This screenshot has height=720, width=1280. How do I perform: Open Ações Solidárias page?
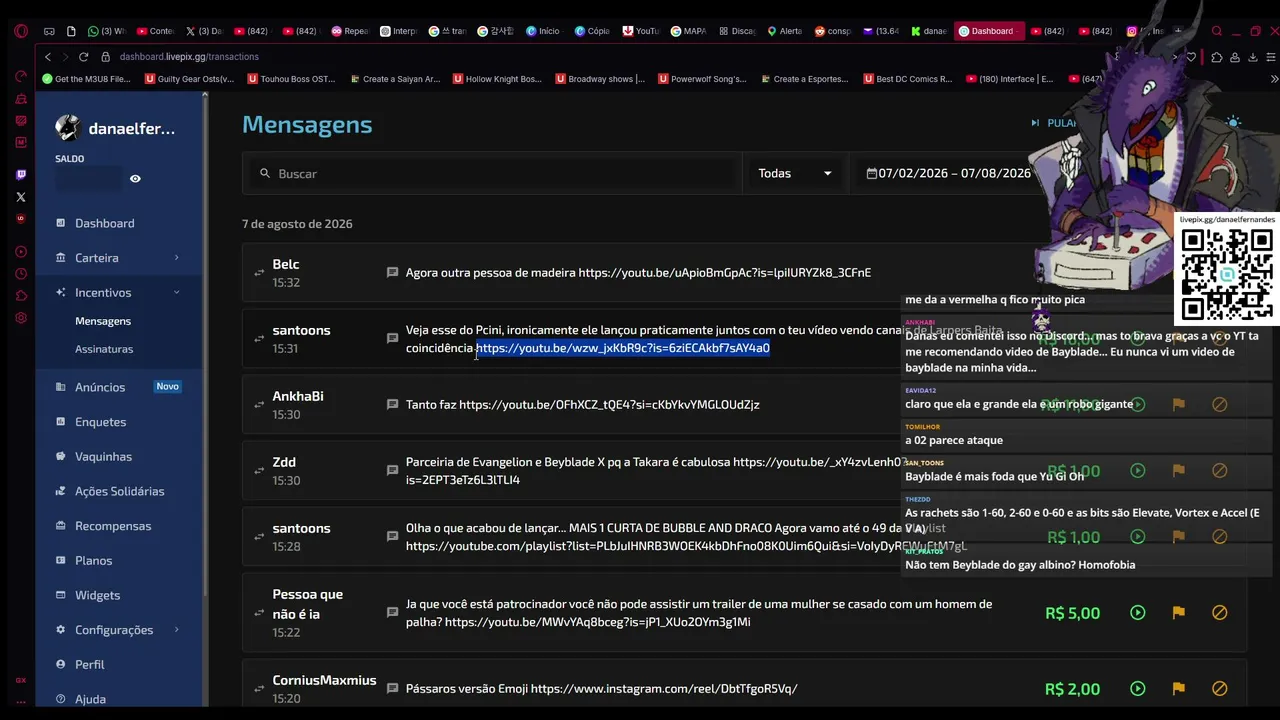118,491
